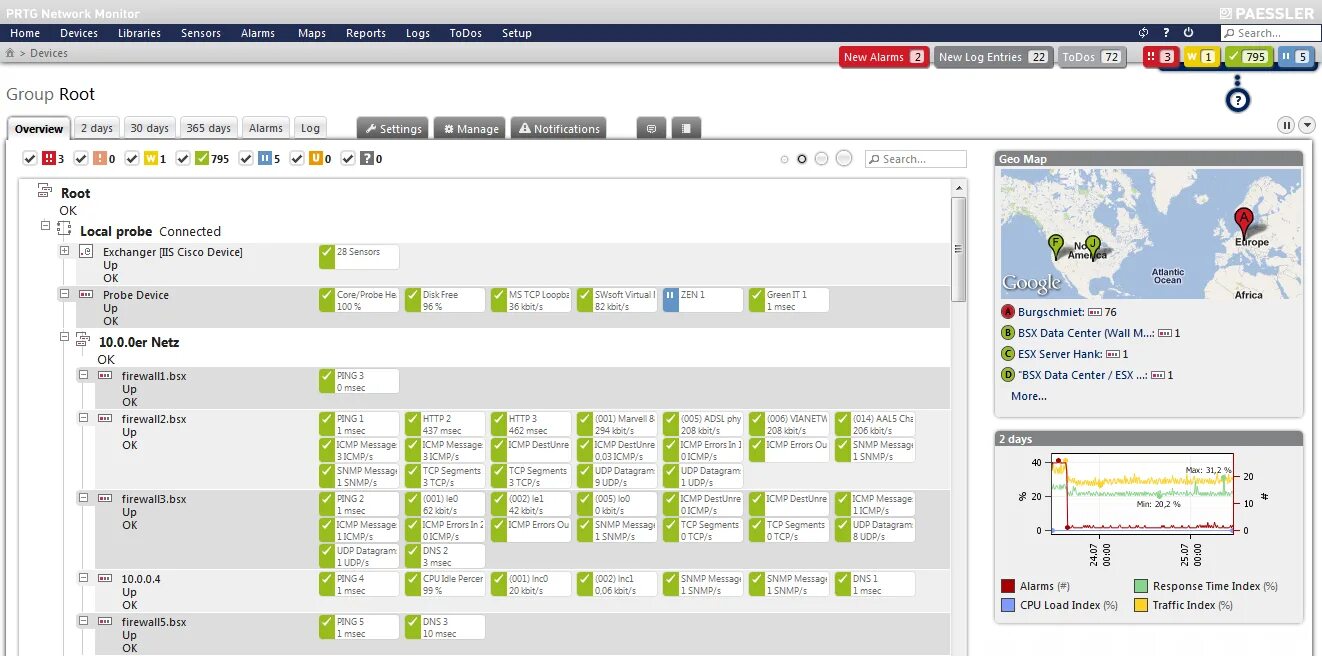Switch to the 365 days tab
1322x656 pixels.
tap(209, 128)
